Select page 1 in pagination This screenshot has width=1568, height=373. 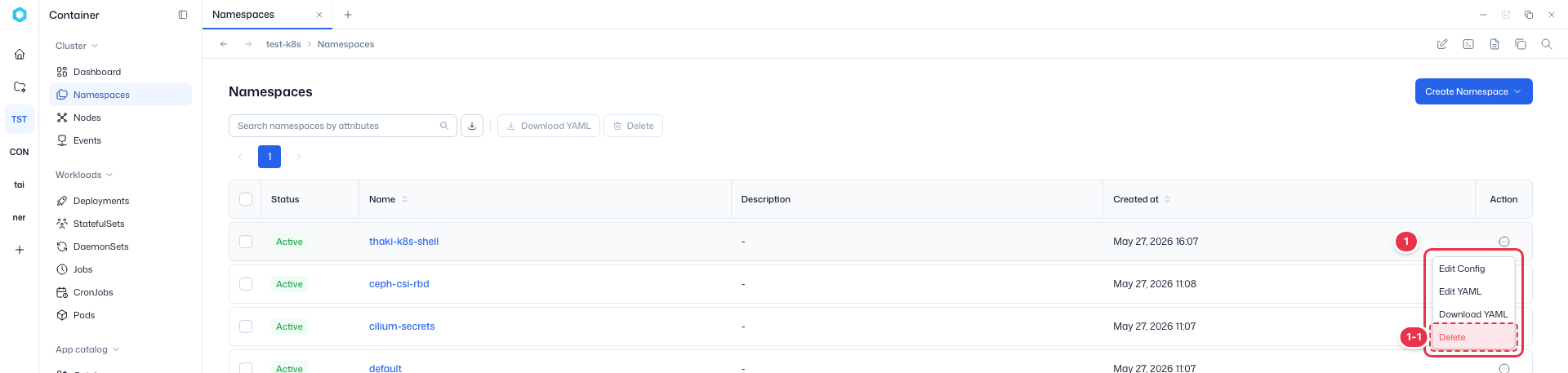pos(269,157)
